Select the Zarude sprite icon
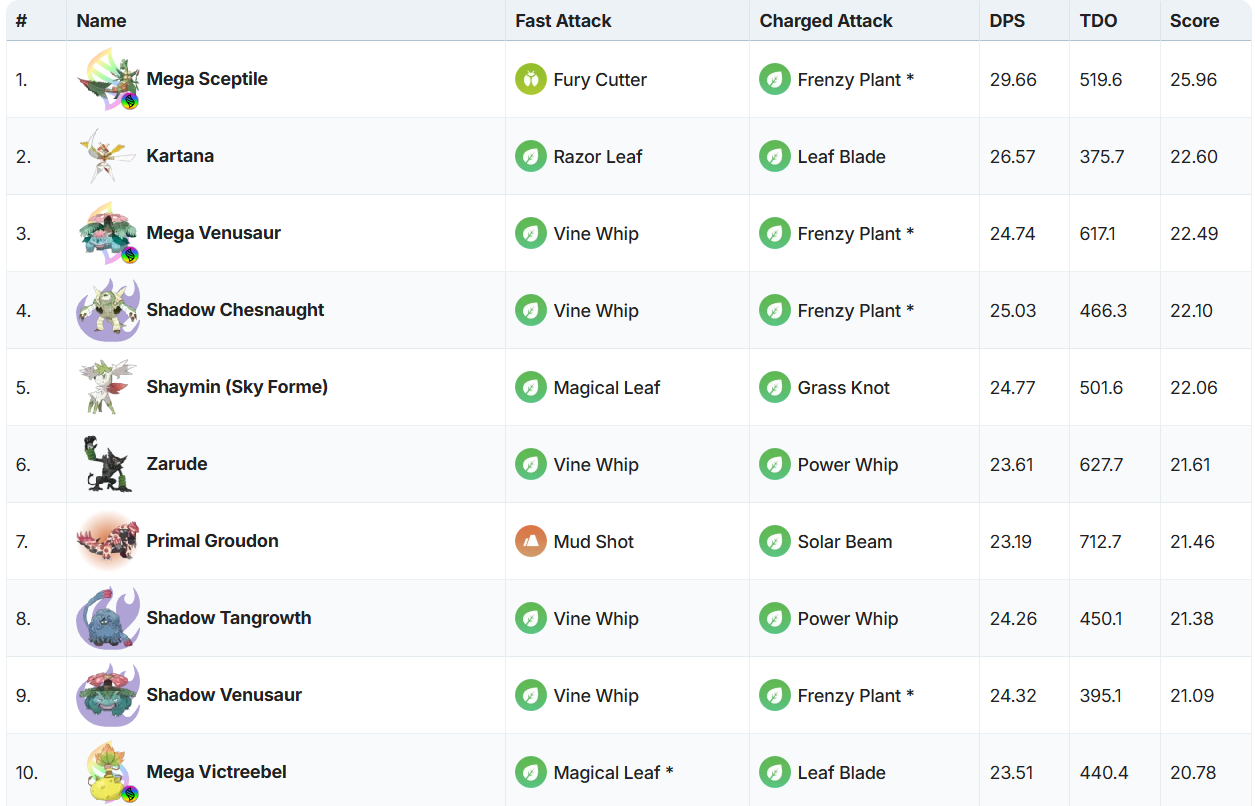Image resolution: width=1255 pixels, height=806 pixels. (x=107, y=465)
